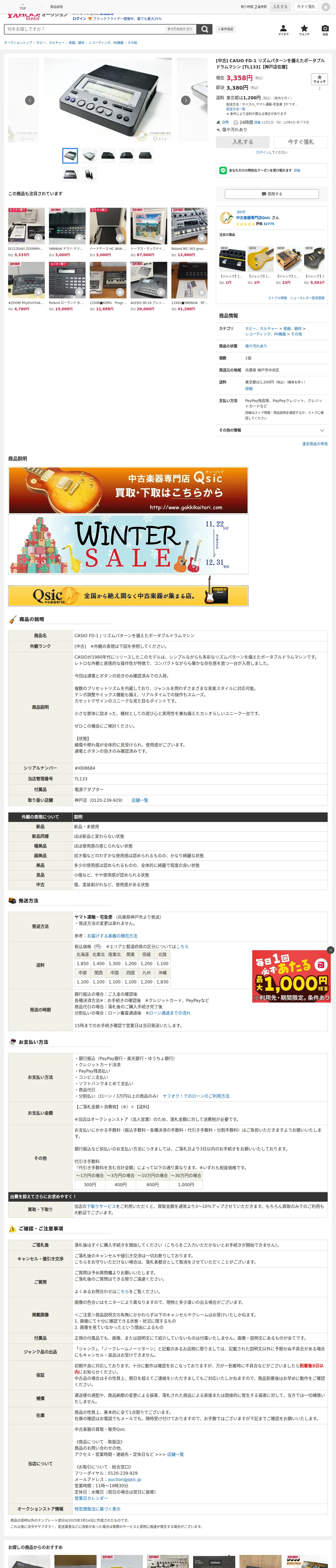Toggle watch star on the ハードケース item

tap(120, 238)
